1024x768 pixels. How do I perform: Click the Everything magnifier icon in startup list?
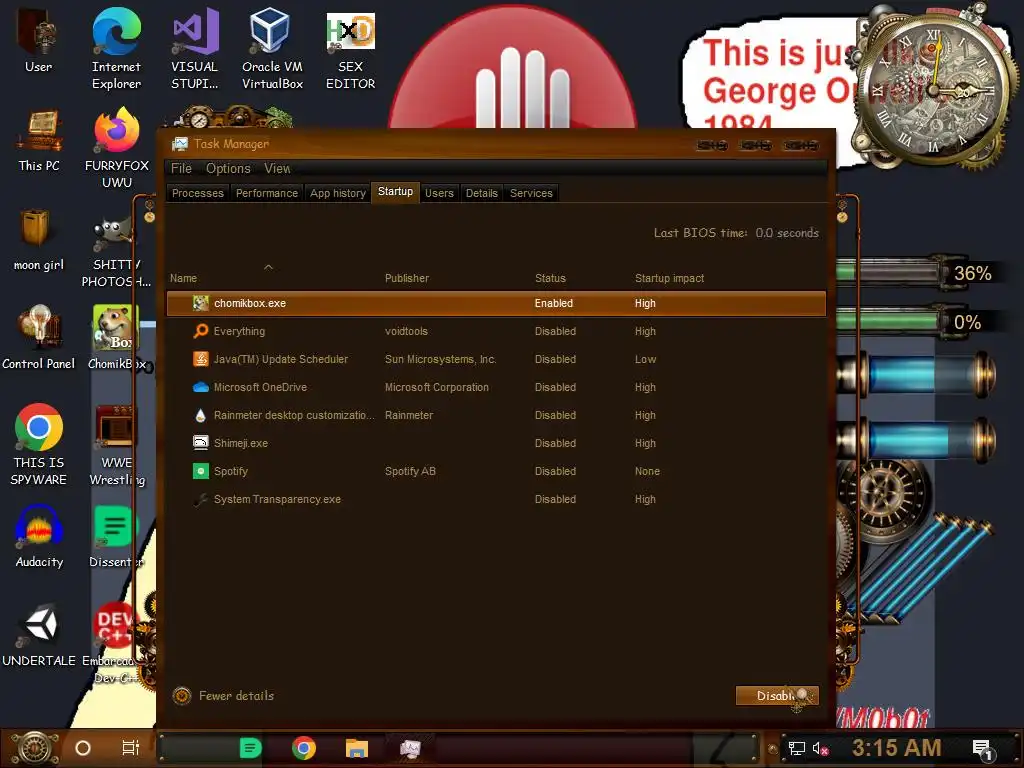tap(200, 331)
